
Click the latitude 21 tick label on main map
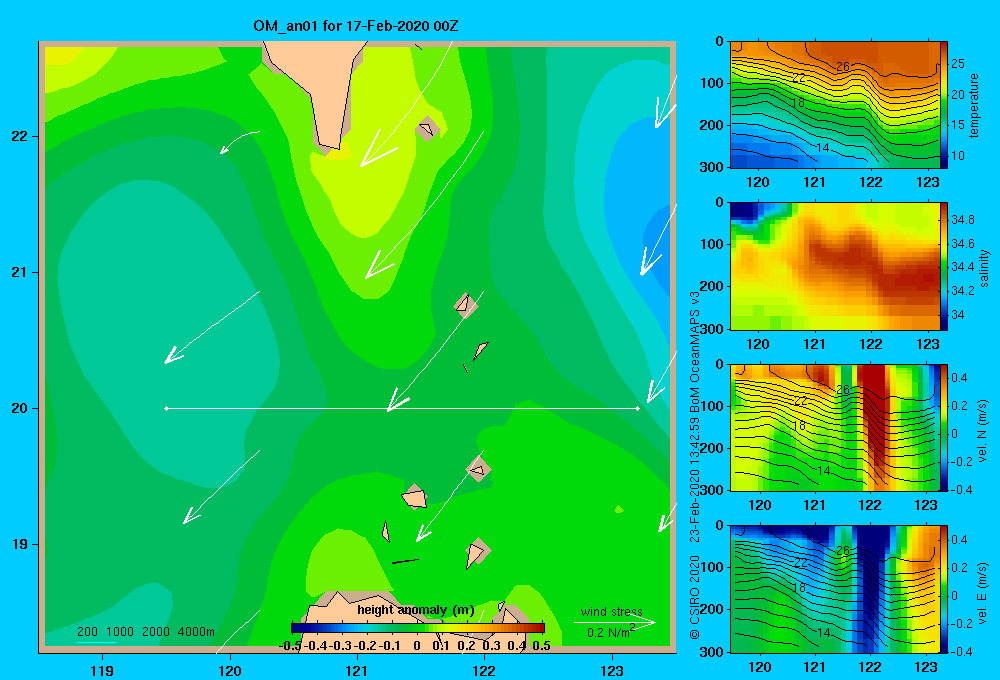[20, 272]
